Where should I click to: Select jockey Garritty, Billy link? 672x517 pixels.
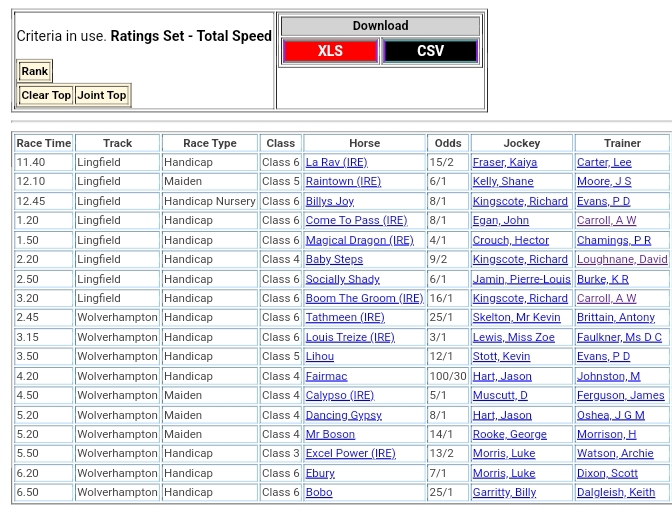coord(504,493)
